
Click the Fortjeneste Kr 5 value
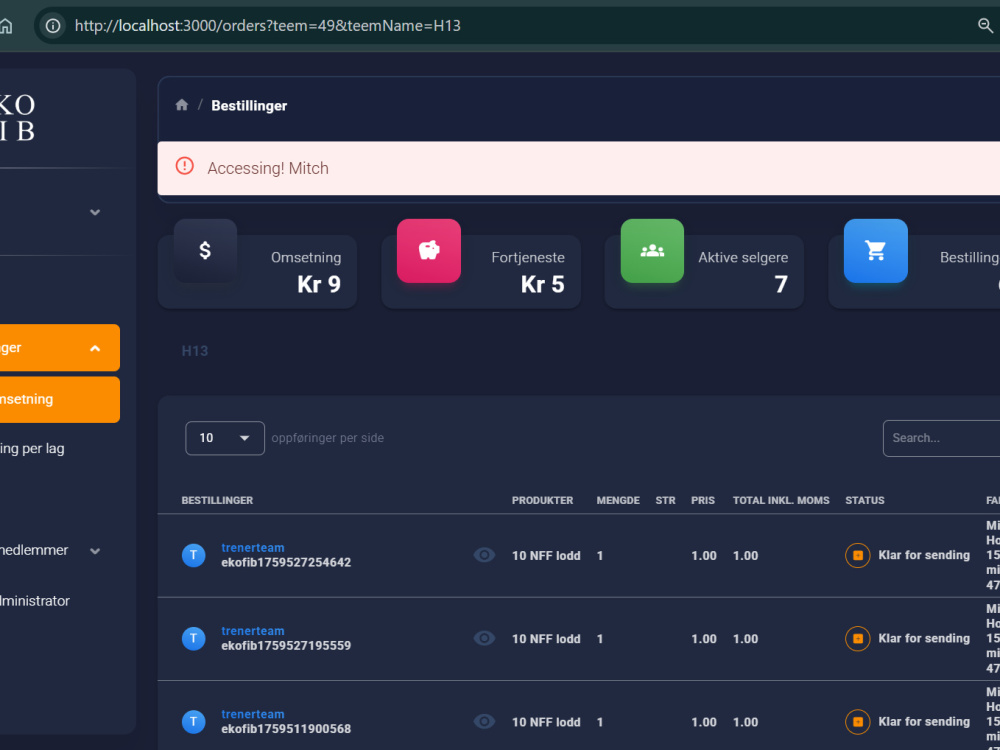543,284
